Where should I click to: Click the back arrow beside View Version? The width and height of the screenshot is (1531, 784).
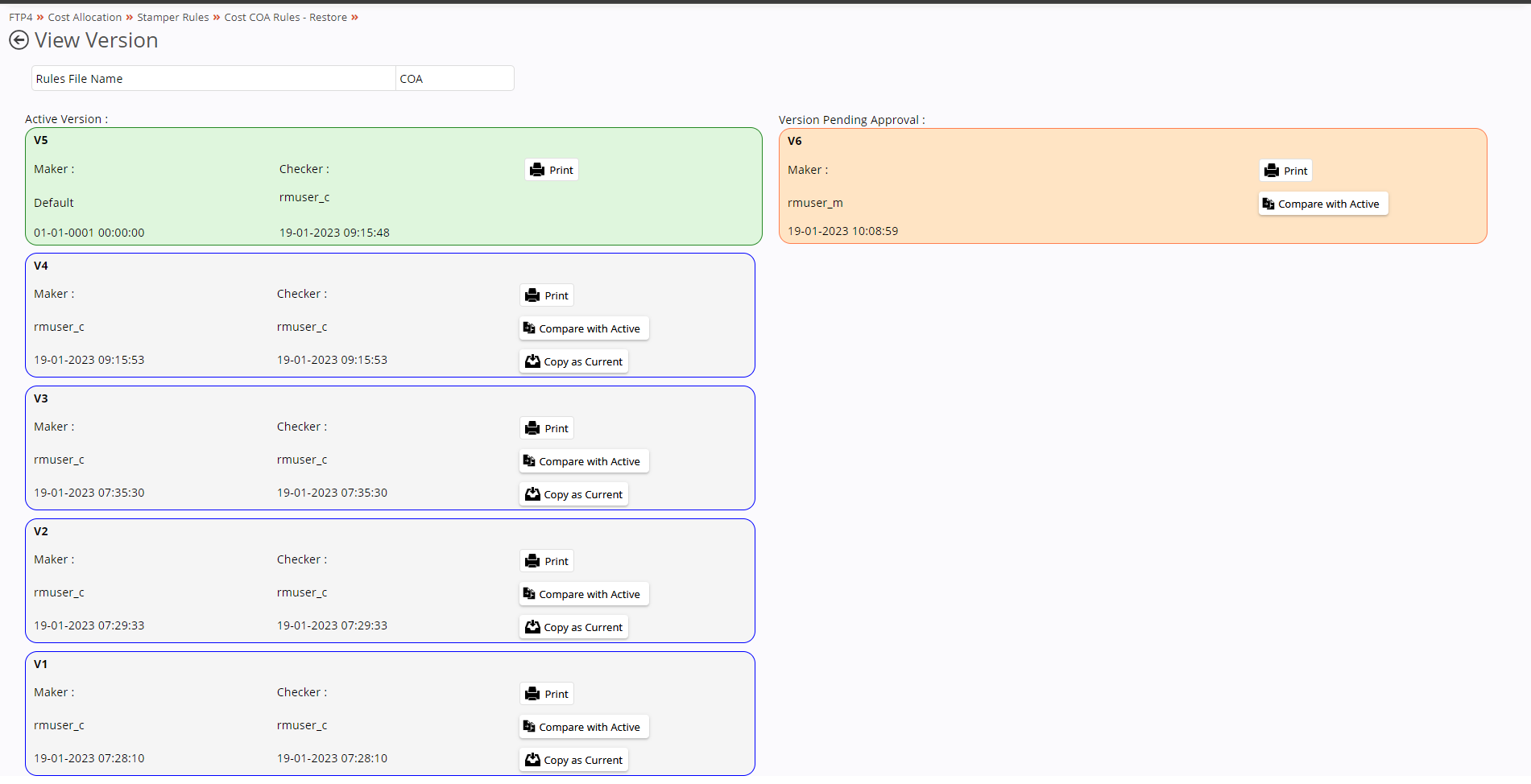[19, 40]
